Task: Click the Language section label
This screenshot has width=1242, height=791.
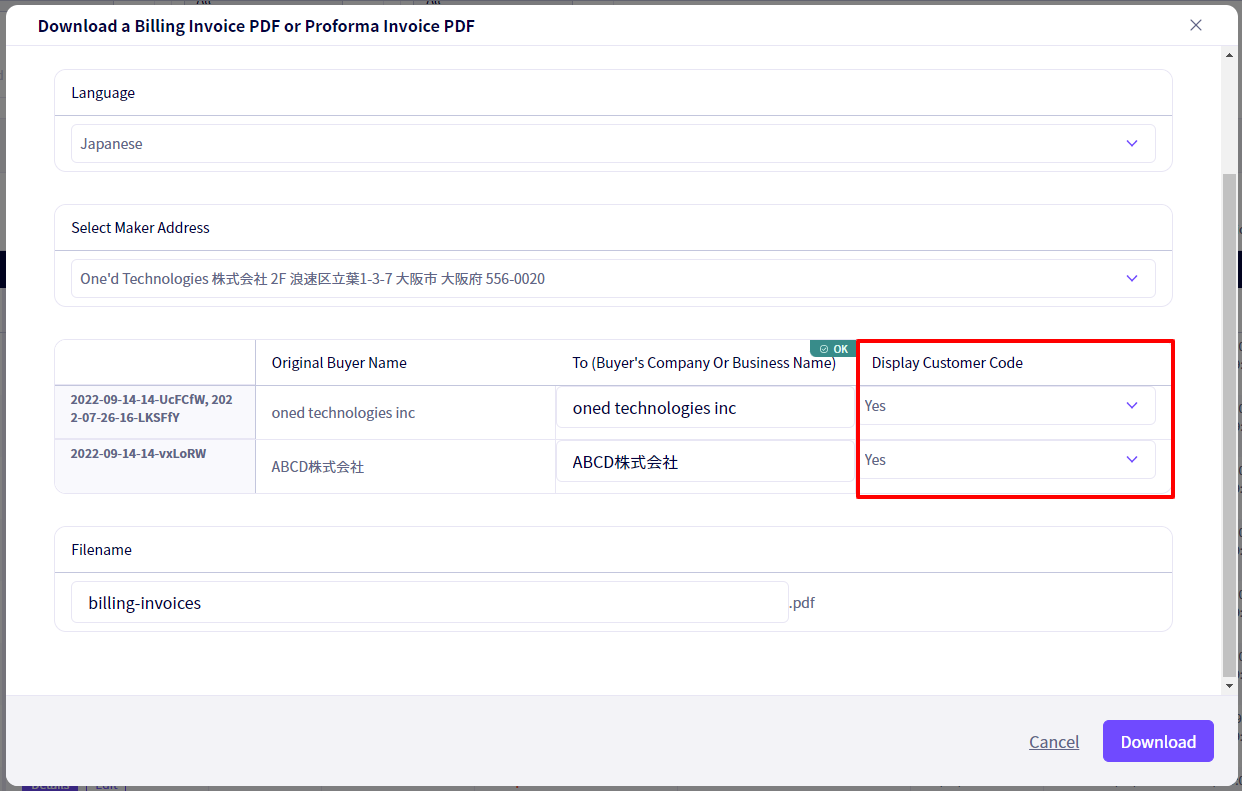Action: 103,93
